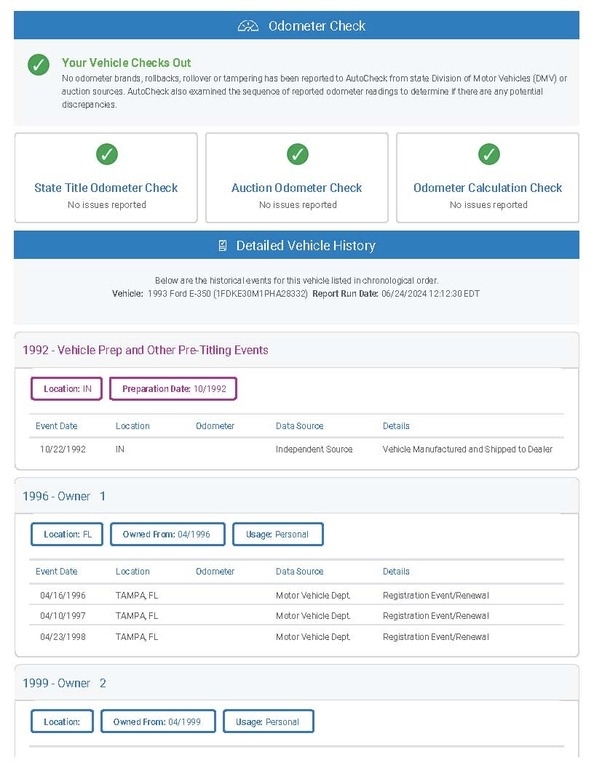Select the Odometer Calculation Check title

[488, 188]
